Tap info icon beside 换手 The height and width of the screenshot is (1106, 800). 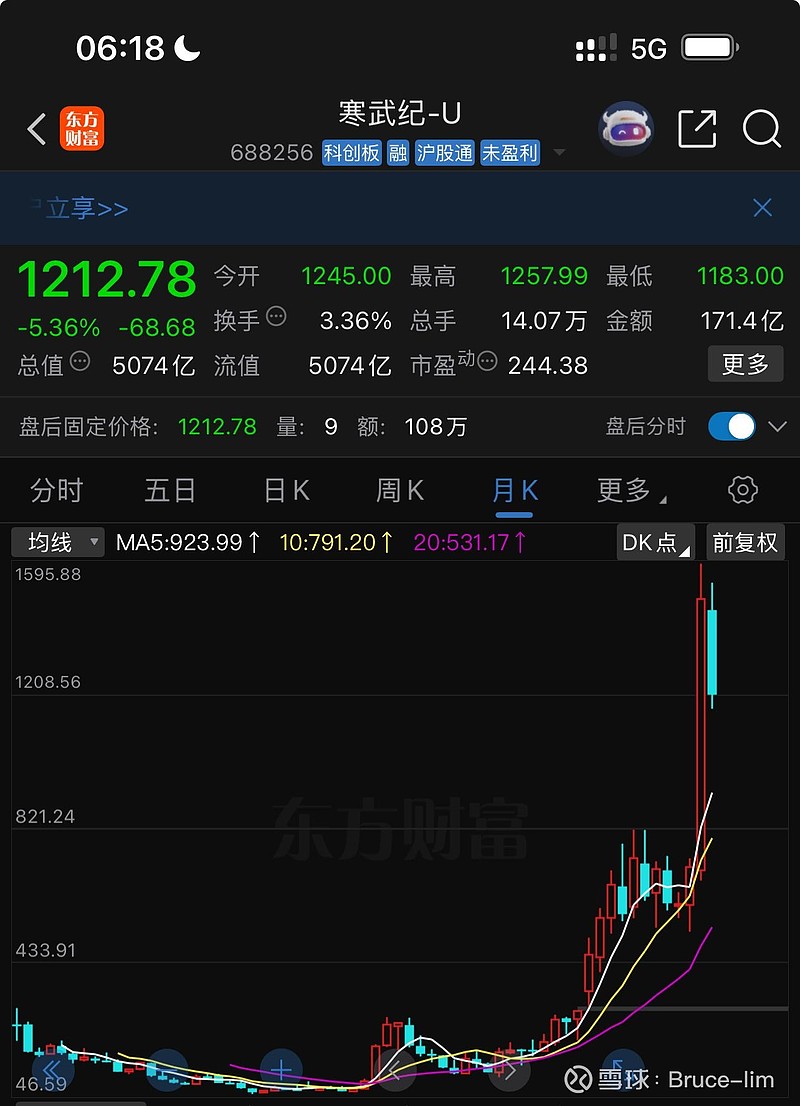[277, 317]
